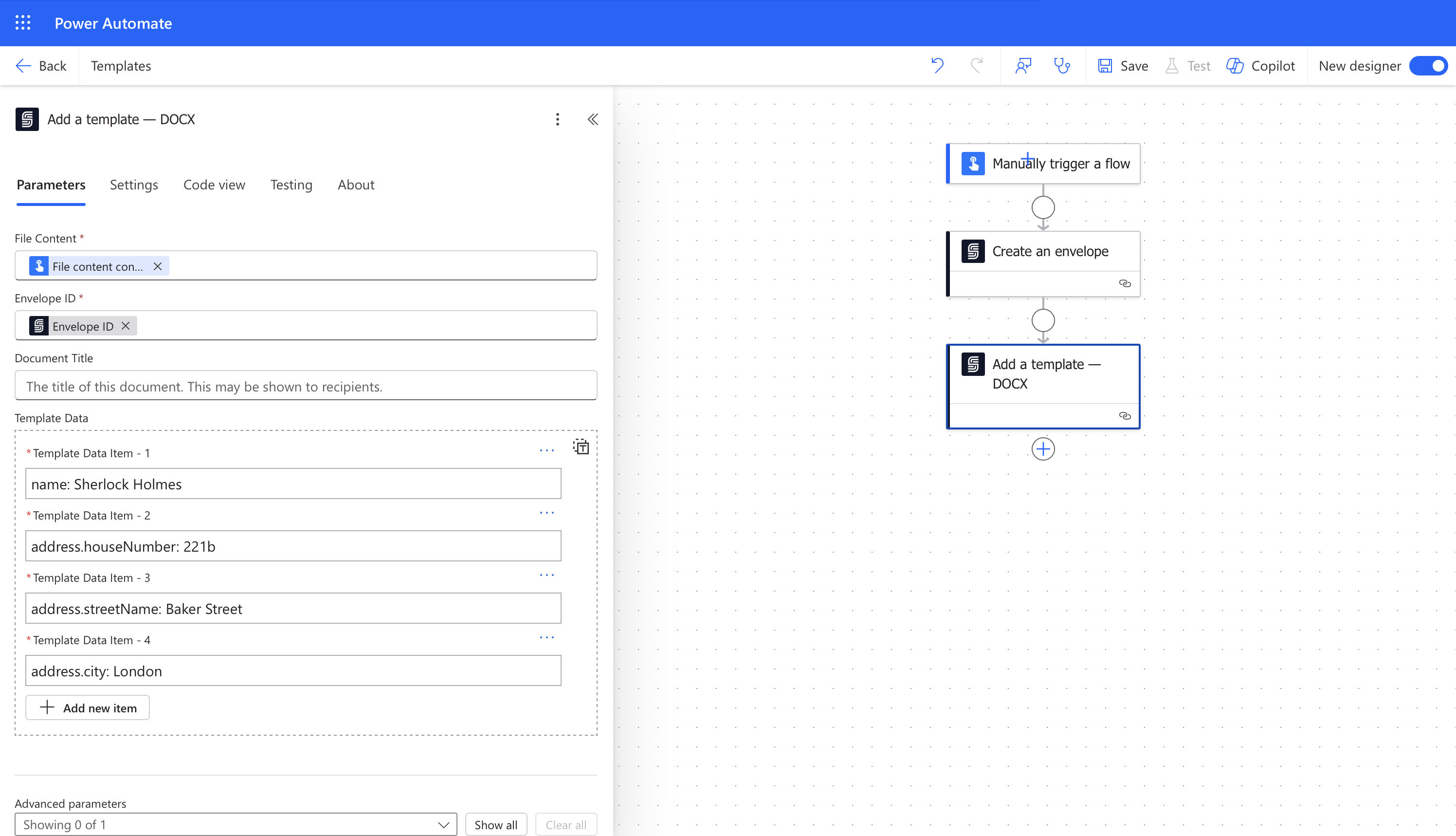Click the Undo arrow icon

click(x=937, y=65)
